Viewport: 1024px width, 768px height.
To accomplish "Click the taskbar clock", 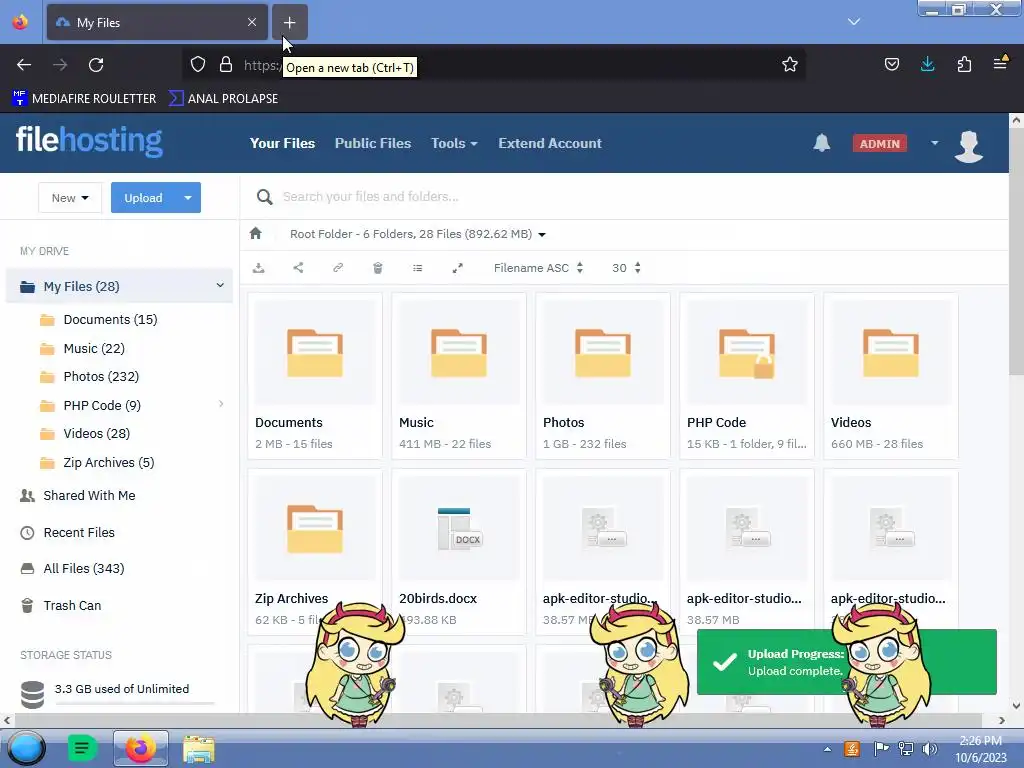I will point(980,749).
